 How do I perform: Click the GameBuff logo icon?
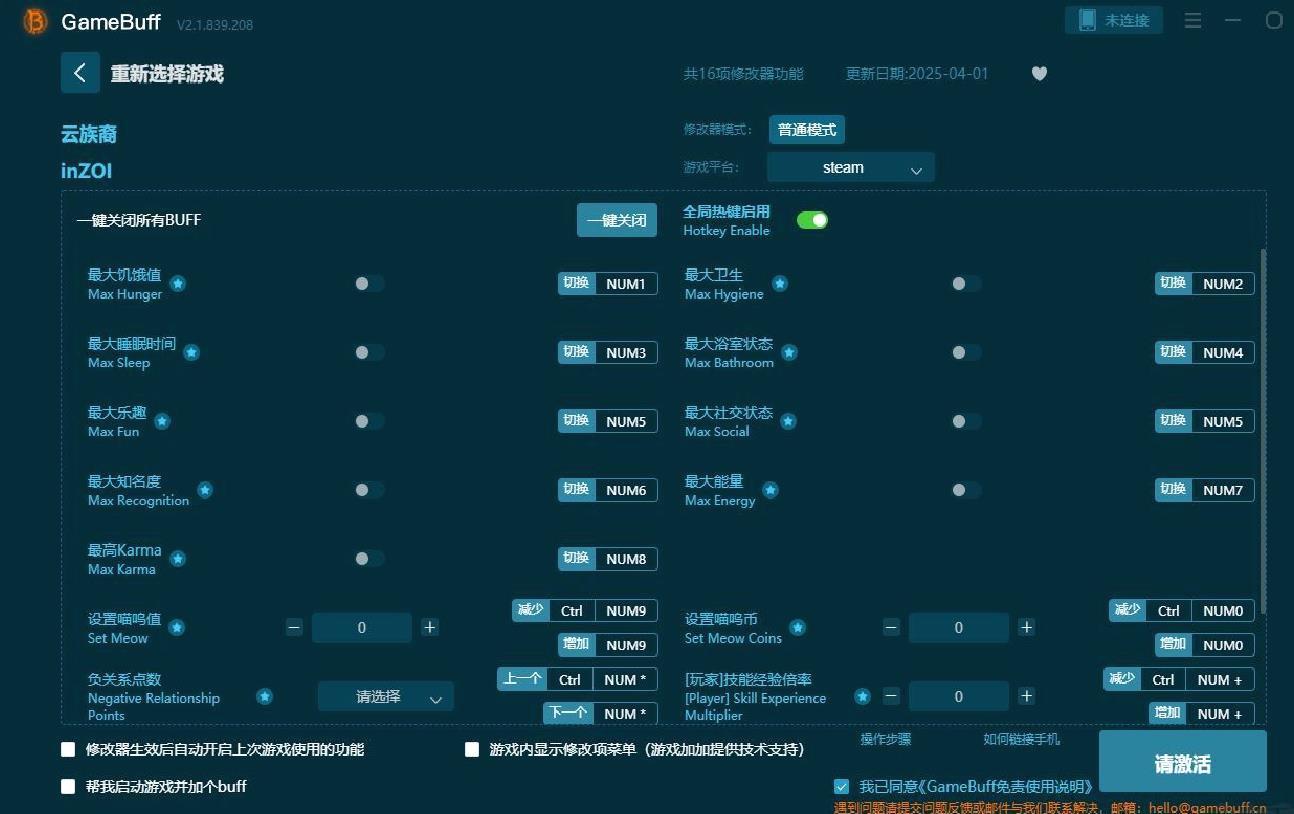pyautogui.click(x=36, y=22)
